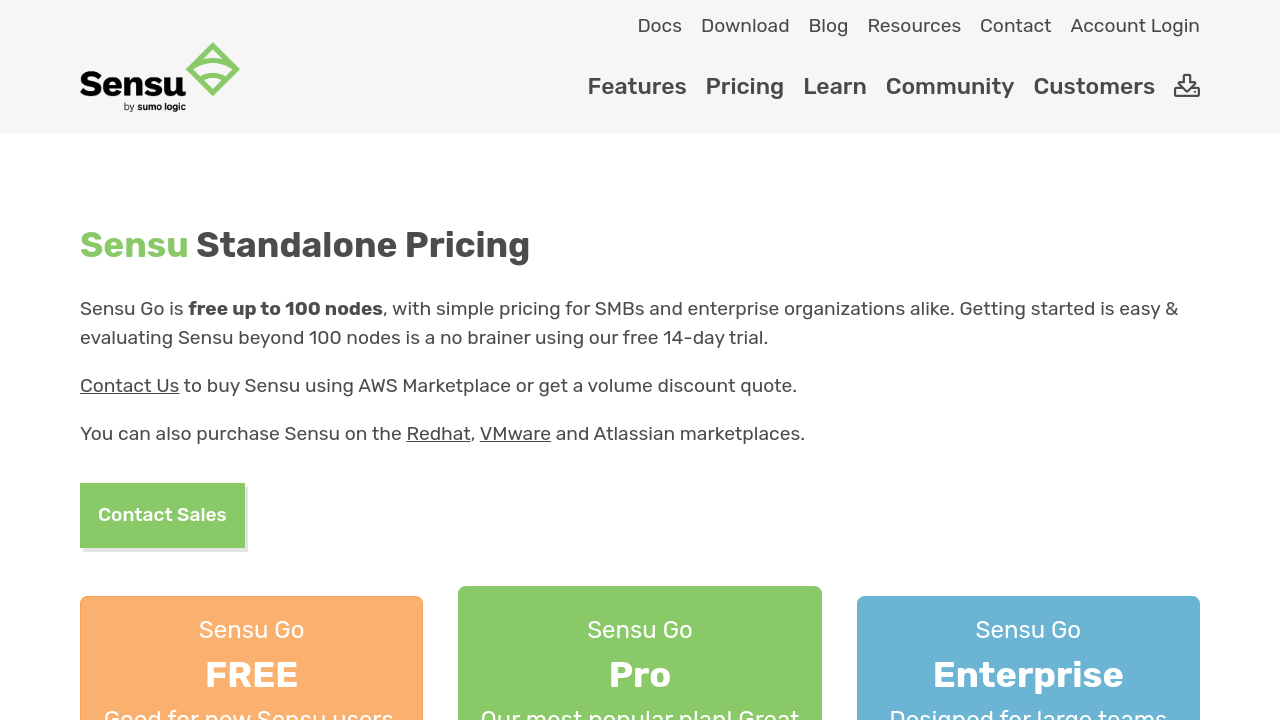Click the Contact link in top bar

tap(1015, 26)
